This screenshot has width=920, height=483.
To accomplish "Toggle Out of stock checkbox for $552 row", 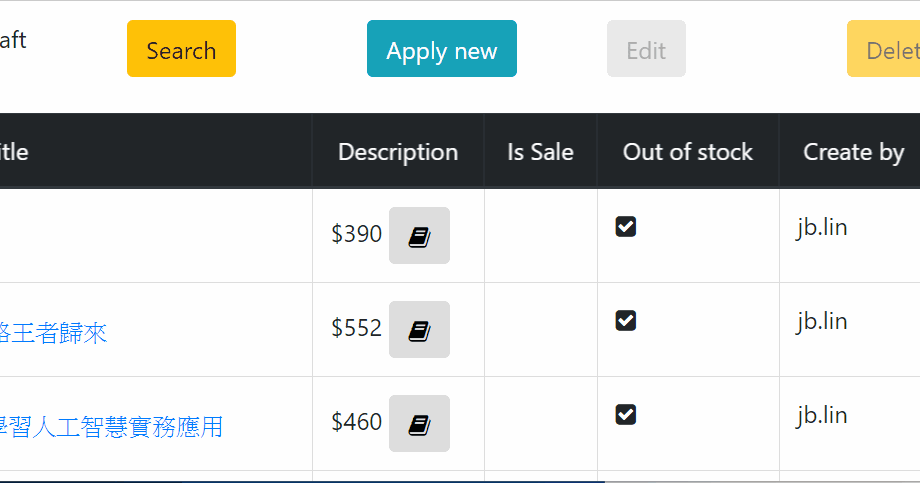I will pyautogui.click(x=625, y=320).
